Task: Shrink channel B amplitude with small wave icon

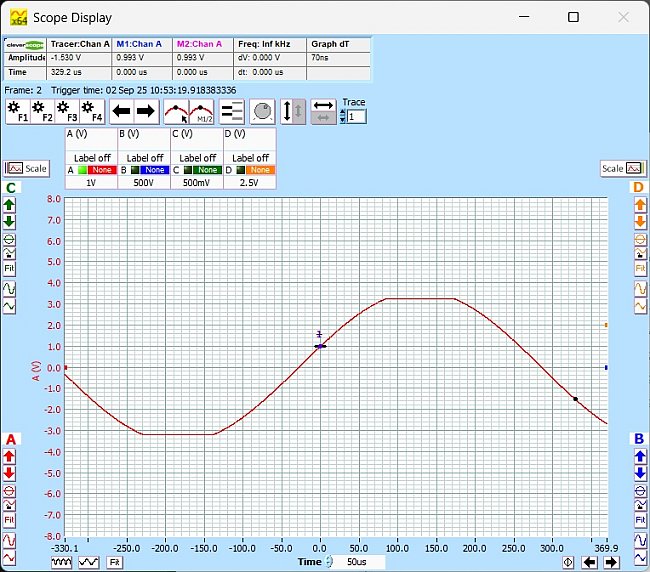Action: point(640,558)
